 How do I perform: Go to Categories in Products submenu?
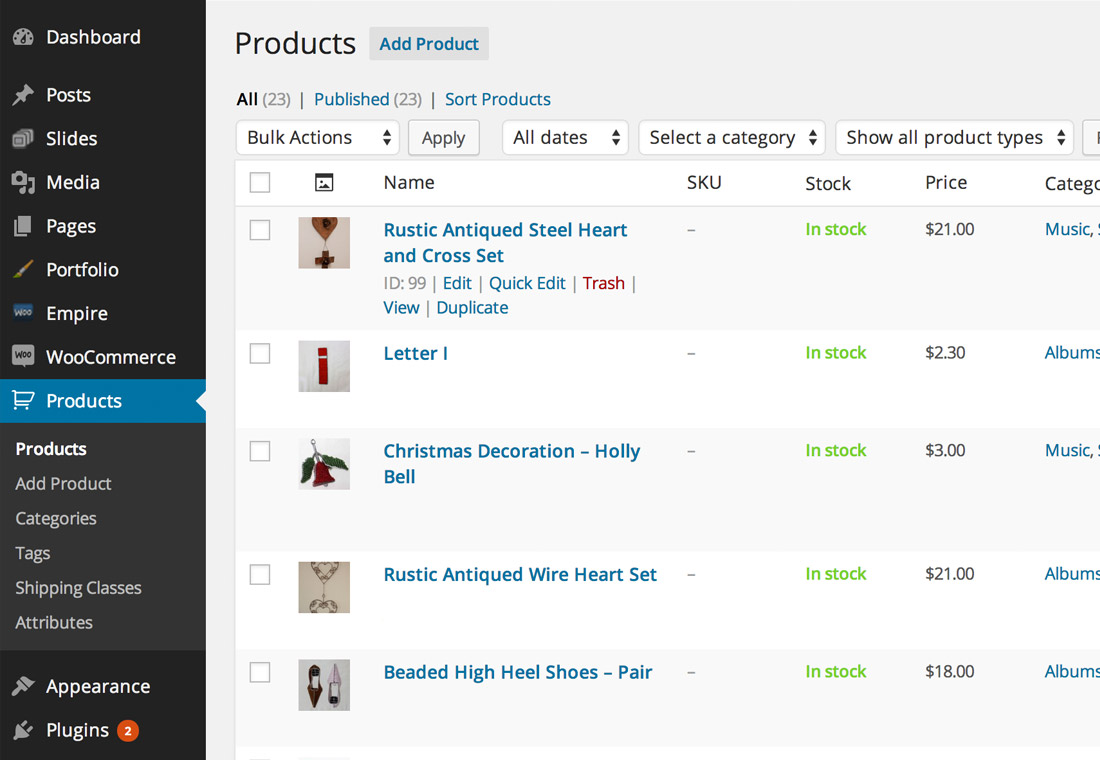(56, 518)
